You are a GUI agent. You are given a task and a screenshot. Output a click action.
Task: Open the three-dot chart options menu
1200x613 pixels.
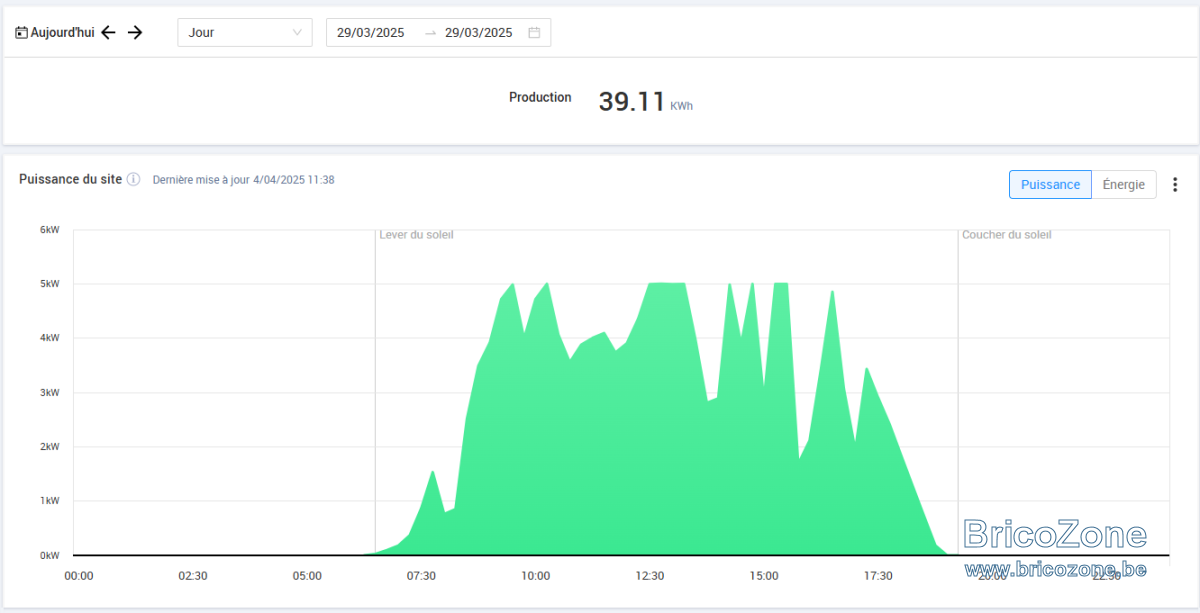point(1175,184)
